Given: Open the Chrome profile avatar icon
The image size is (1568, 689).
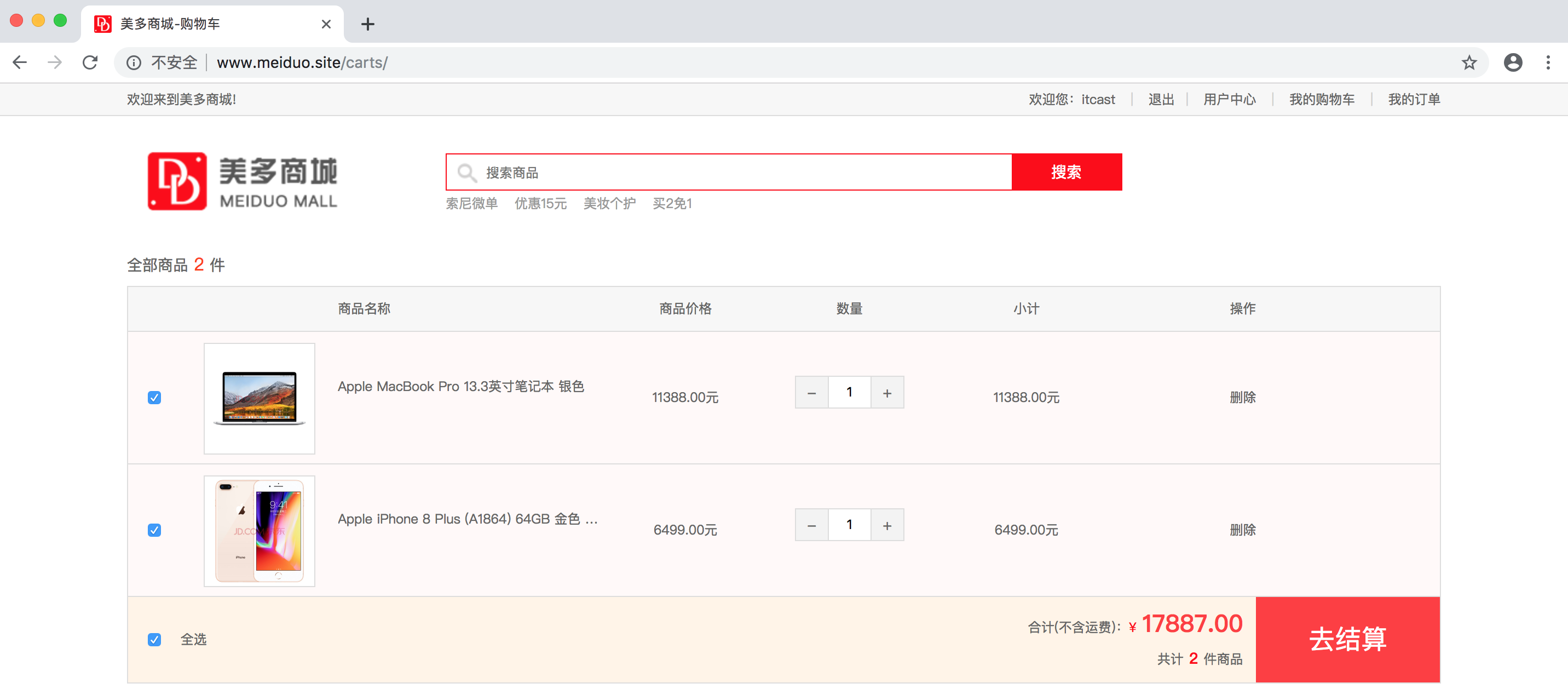Looking at the screenshot, I should pos(1512,62).
